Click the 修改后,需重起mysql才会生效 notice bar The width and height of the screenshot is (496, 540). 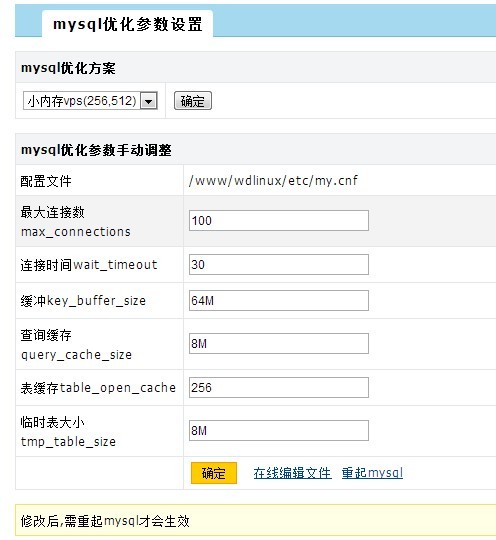pos(256,520)
